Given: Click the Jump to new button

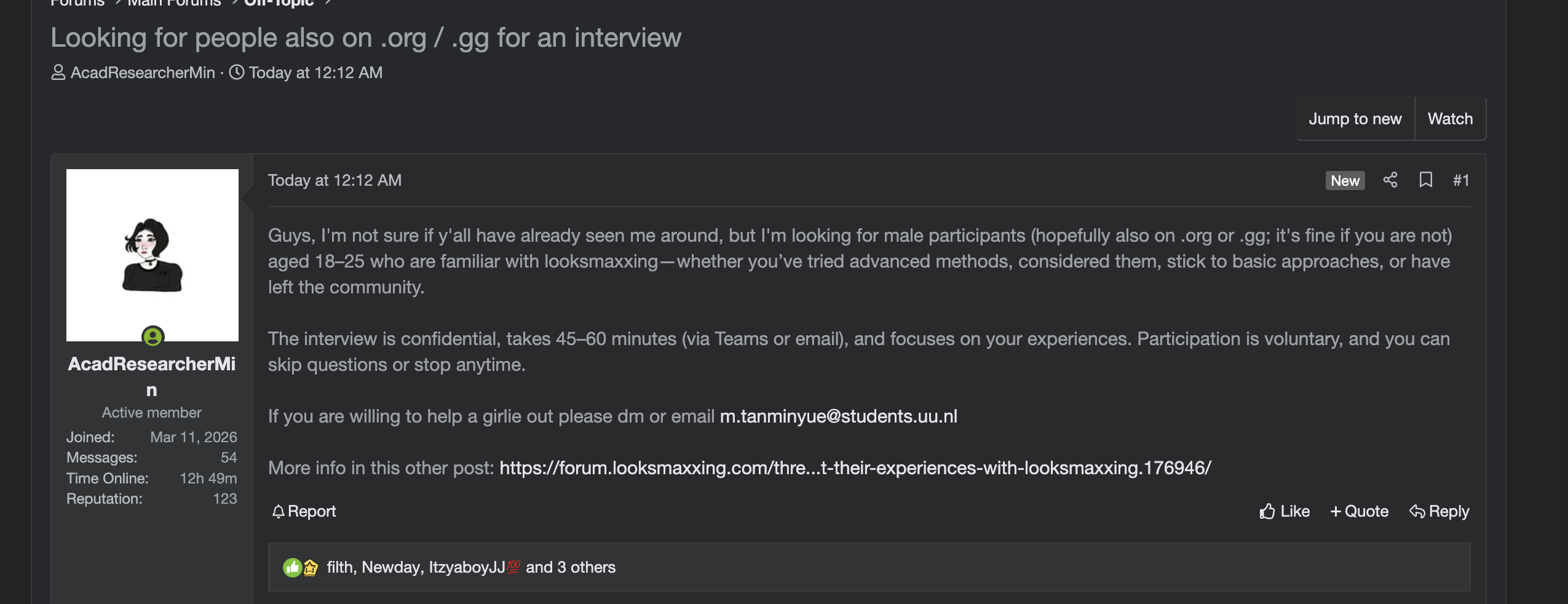Looking at the screenshot, I should coord(1355,119).
